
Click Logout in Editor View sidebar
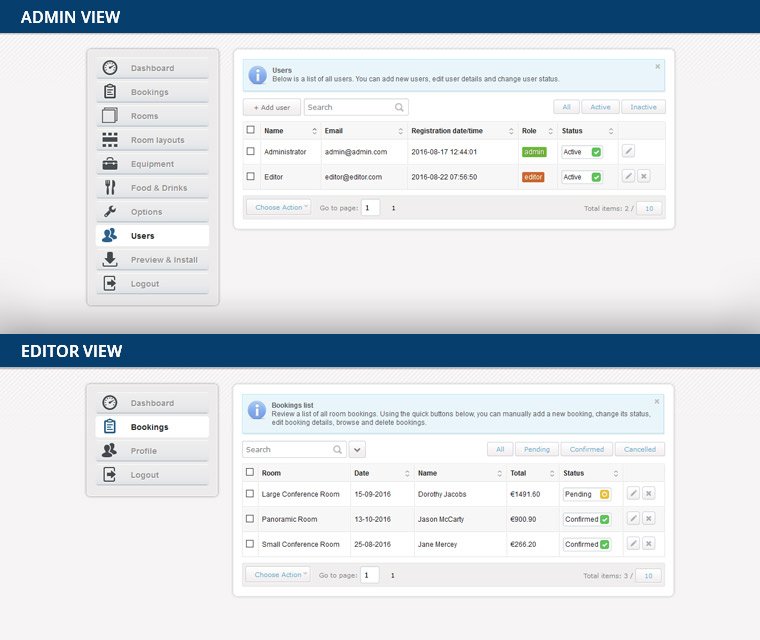click(x=152, y=475)
